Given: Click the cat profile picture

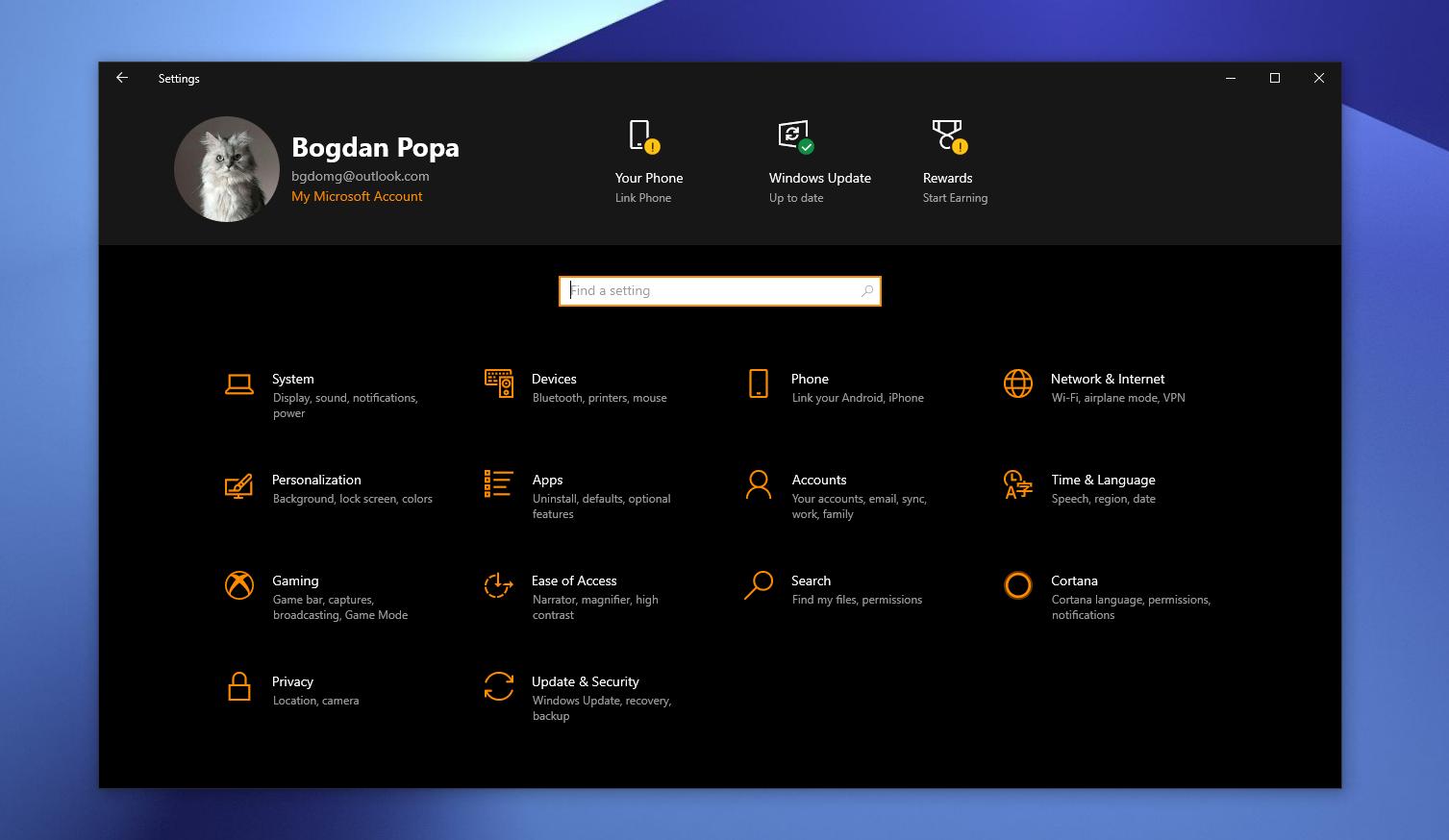Looking at the screenshot, I should click(227, 169).
